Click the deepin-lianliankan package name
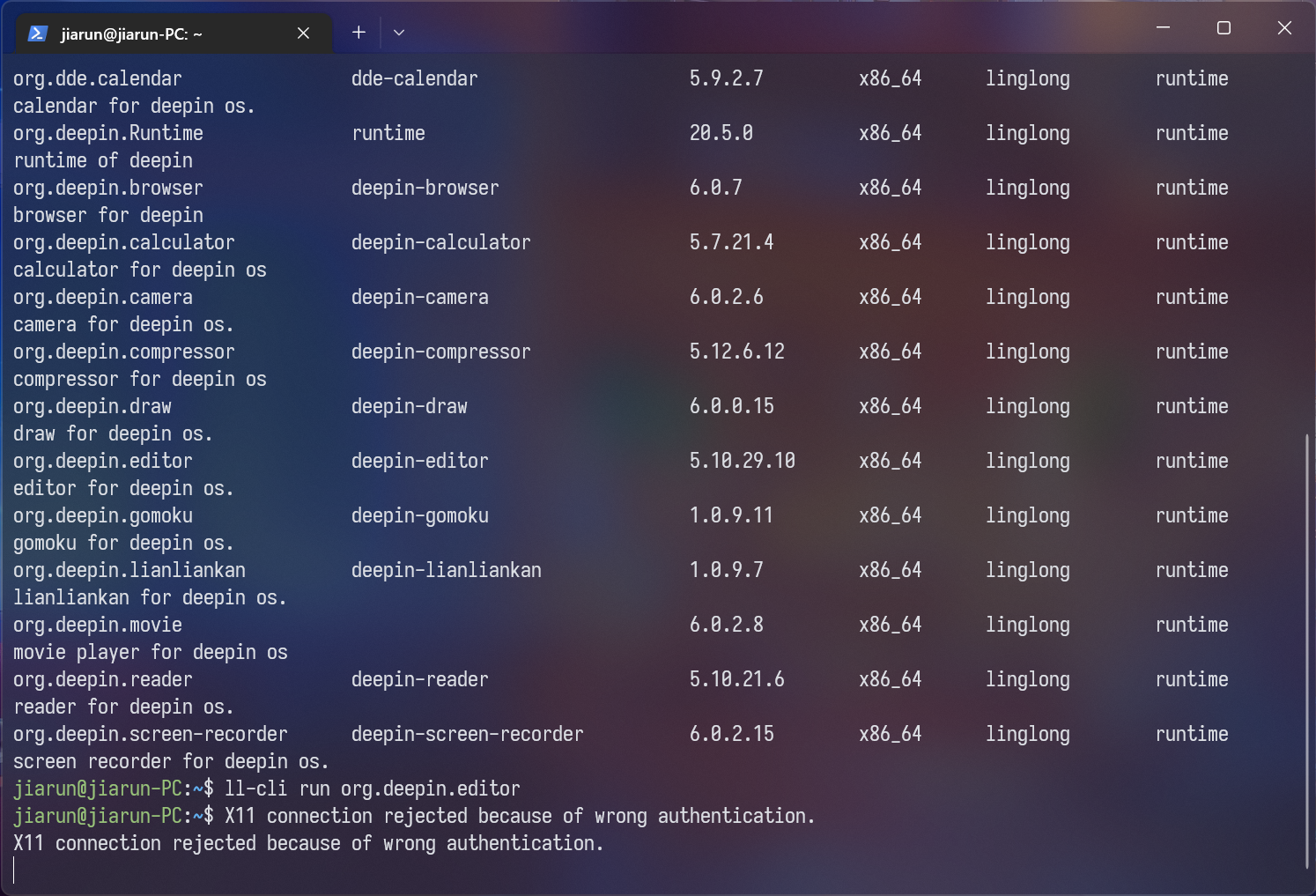 [446, 570]
